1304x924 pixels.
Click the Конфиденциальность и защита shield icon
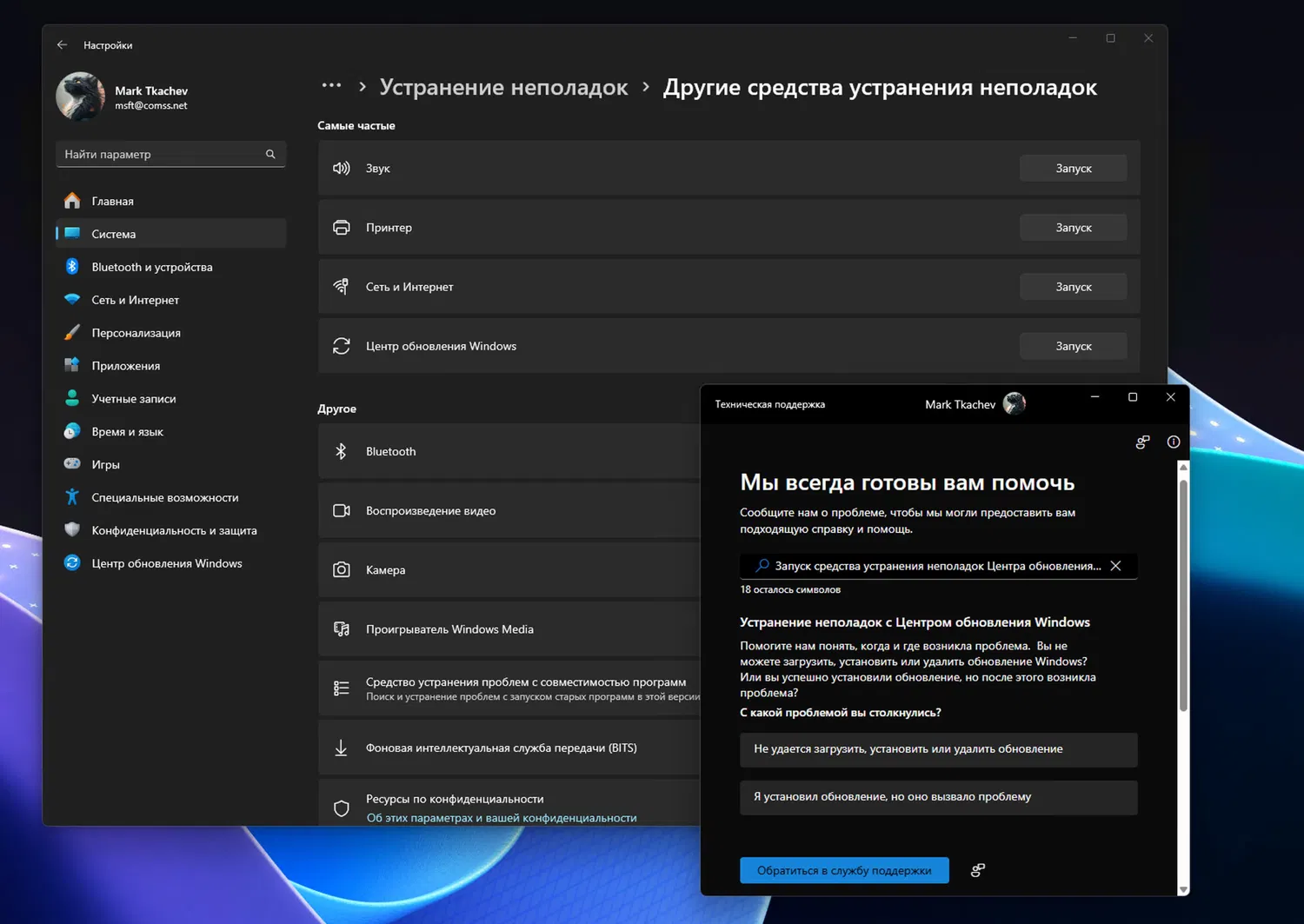pos(72,530)
